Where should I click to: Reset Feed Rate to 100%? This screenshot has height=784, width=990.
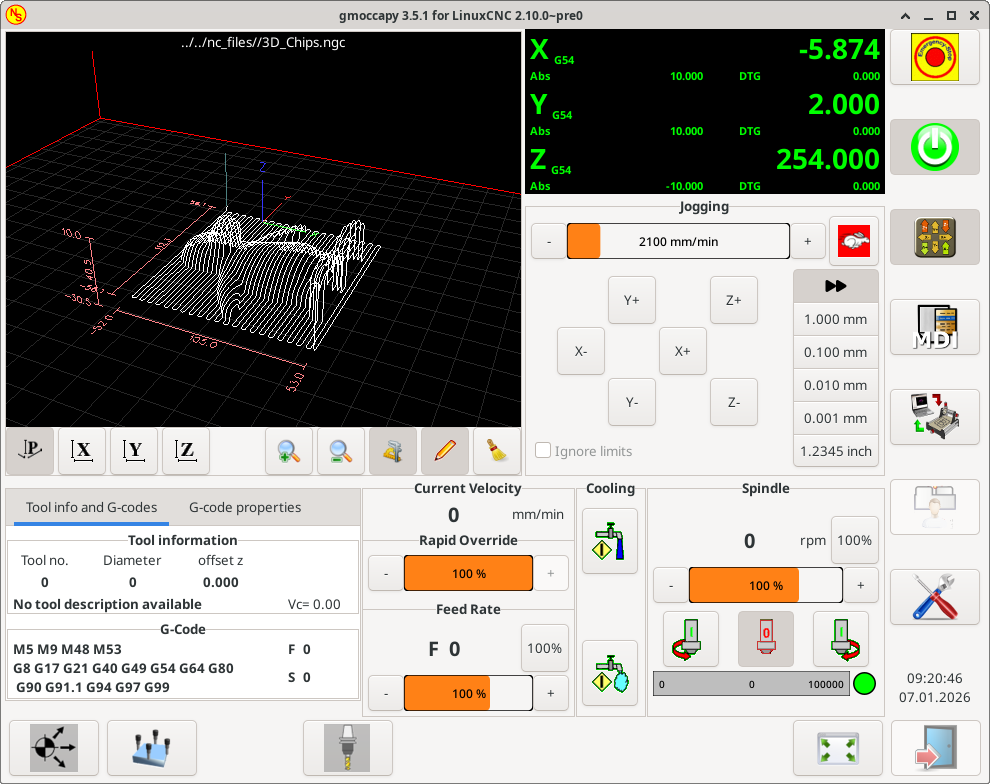545,648
